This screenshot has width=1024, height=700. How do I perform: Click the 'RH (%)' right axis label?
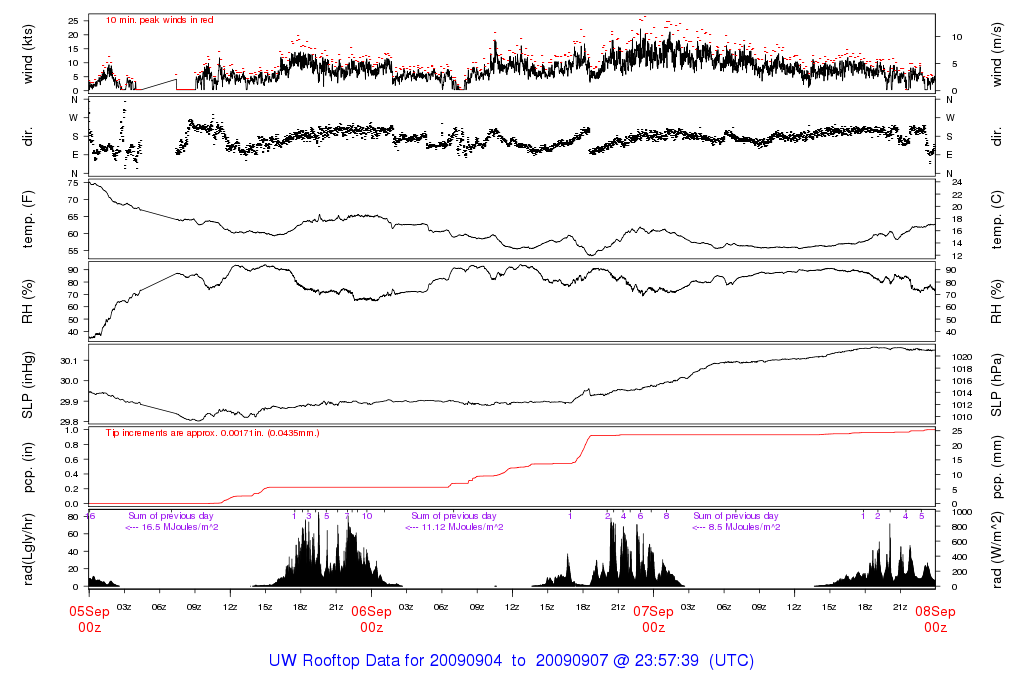(997, 302)
